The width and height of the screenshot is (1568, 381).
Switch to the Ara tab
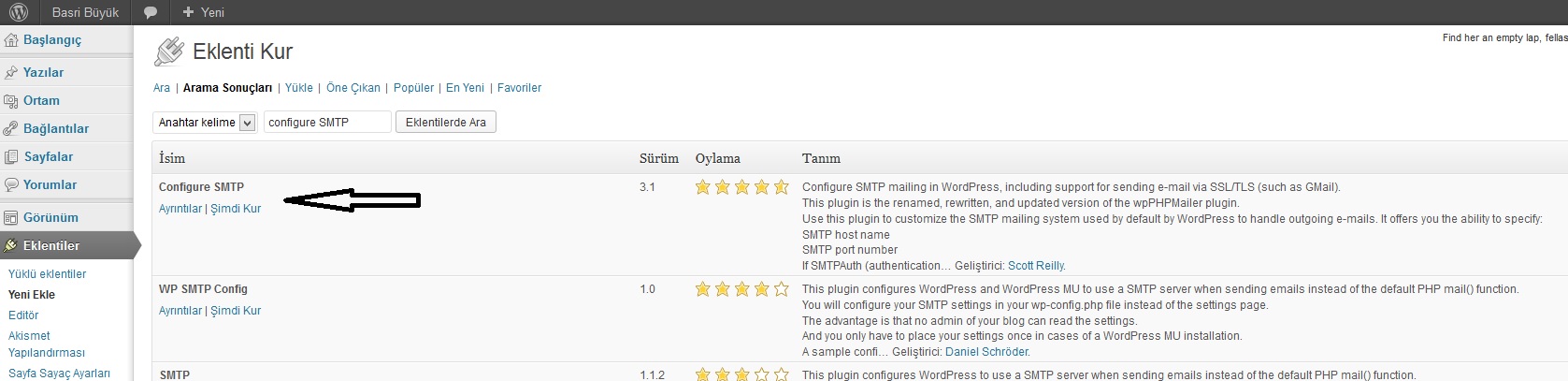162,88
